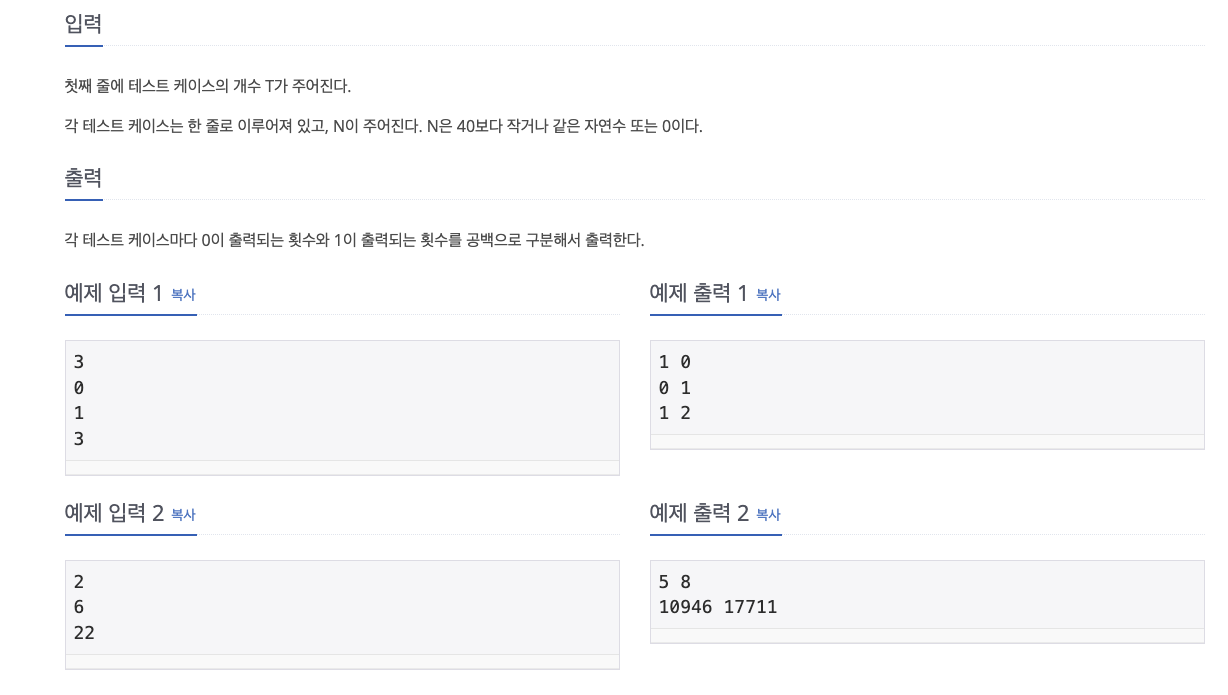Click the 예제 출력 2 heading
Viewport: 1228px width, 695px height.
(x=698, y=512)
